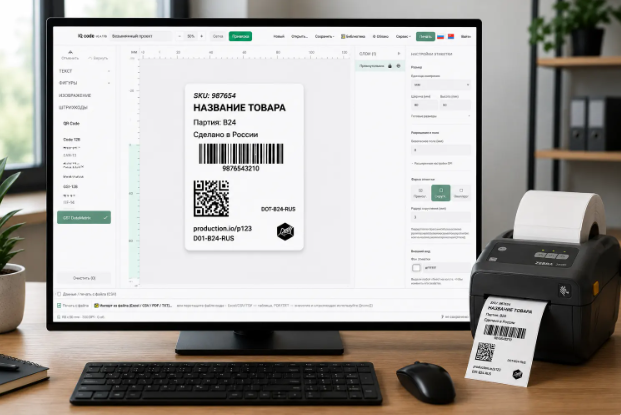Select Сделано в России text on label

(x=225, y=135)
